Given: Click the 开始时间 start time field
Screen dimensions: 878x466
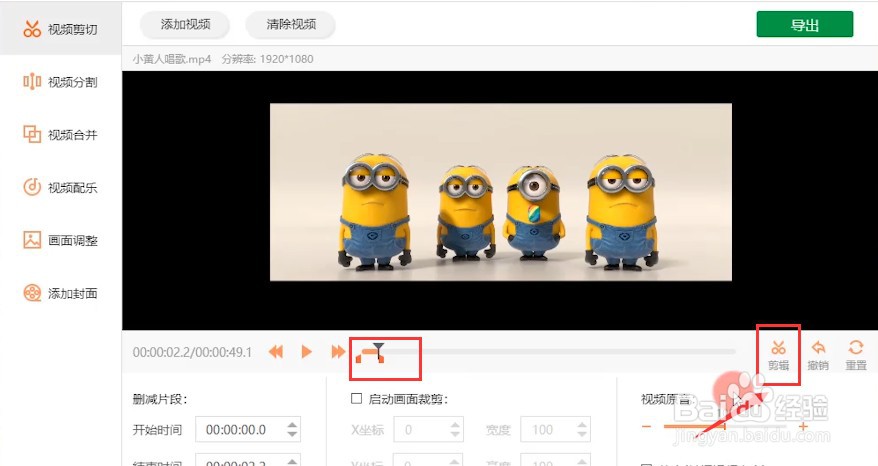Looking at the screenshot, I should tap(248, 430).
